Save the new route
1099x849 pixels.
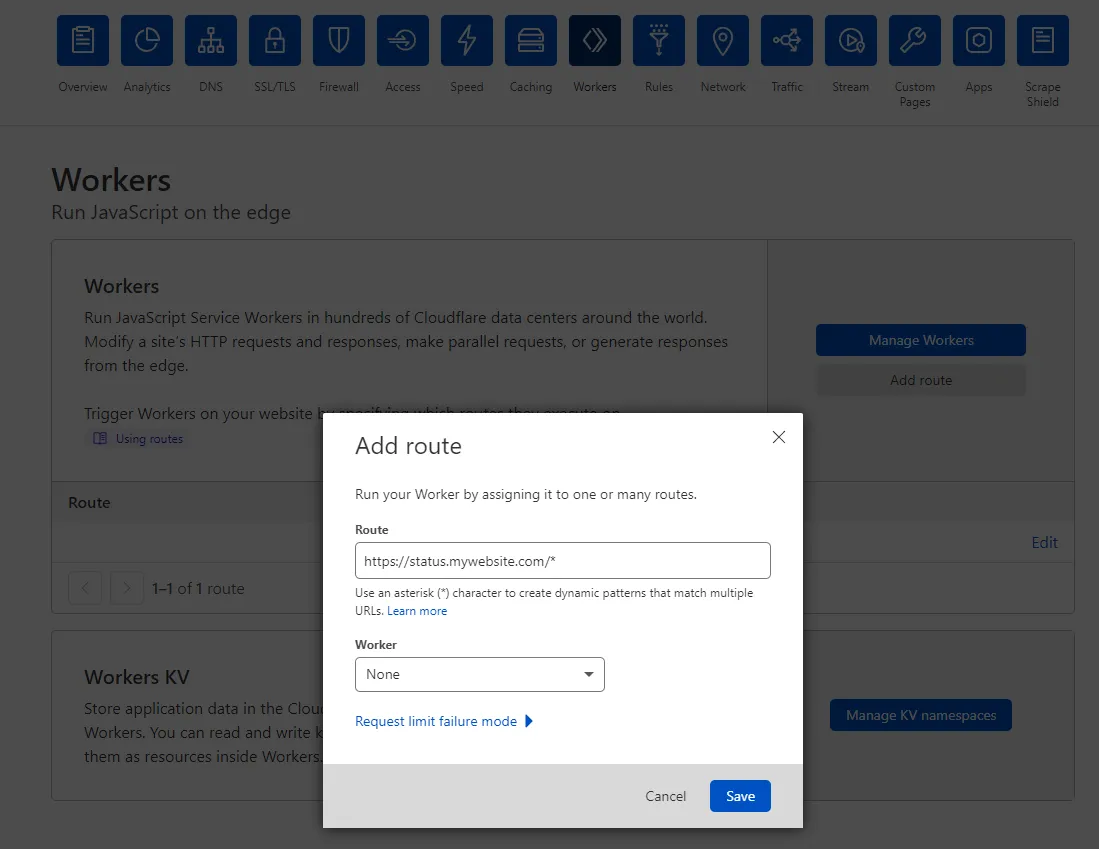click(740, 796)
